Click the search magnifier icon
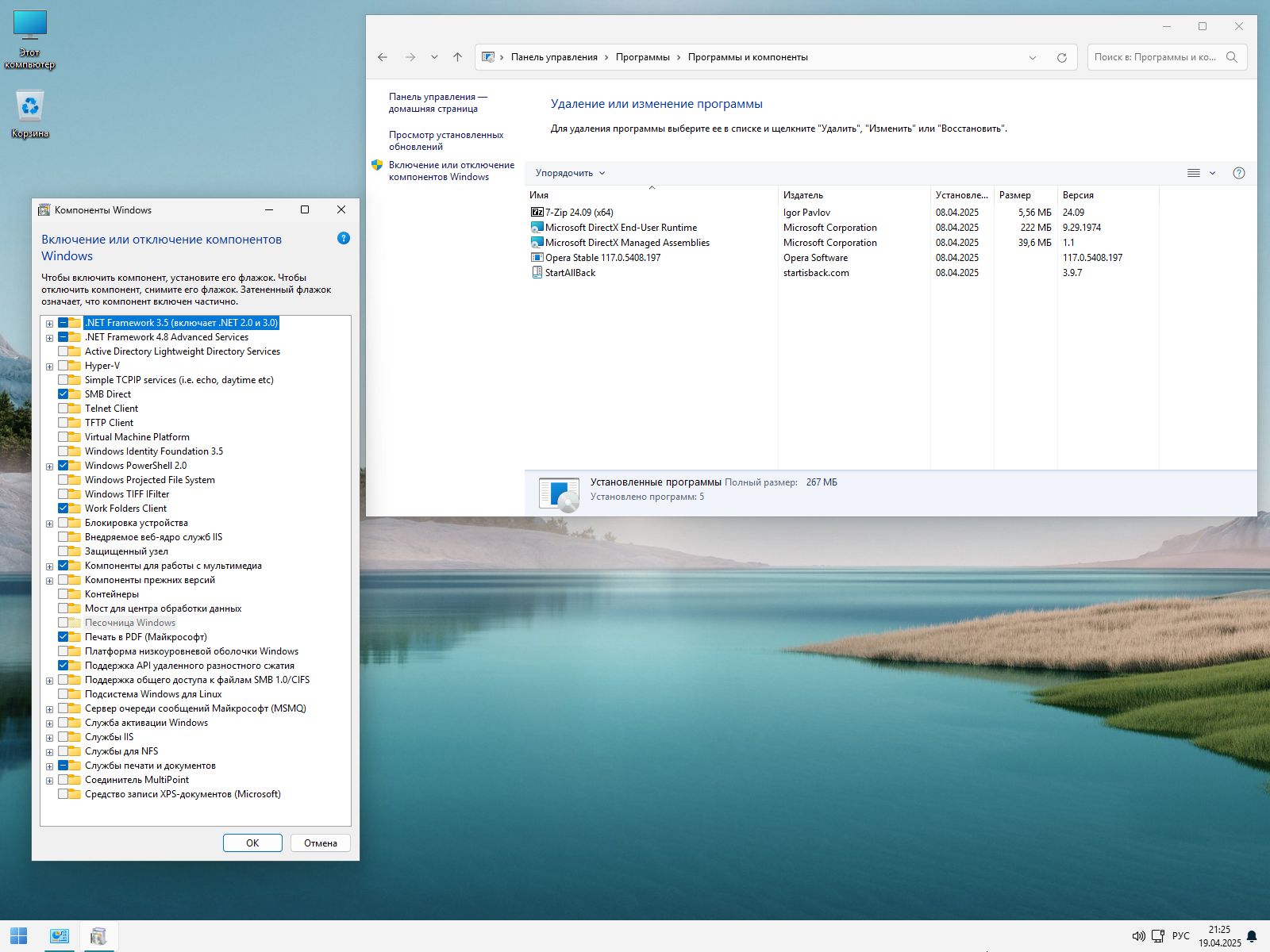This screenshot has width=1270, height=952. pyautogui.click(x=1232, y=57)
